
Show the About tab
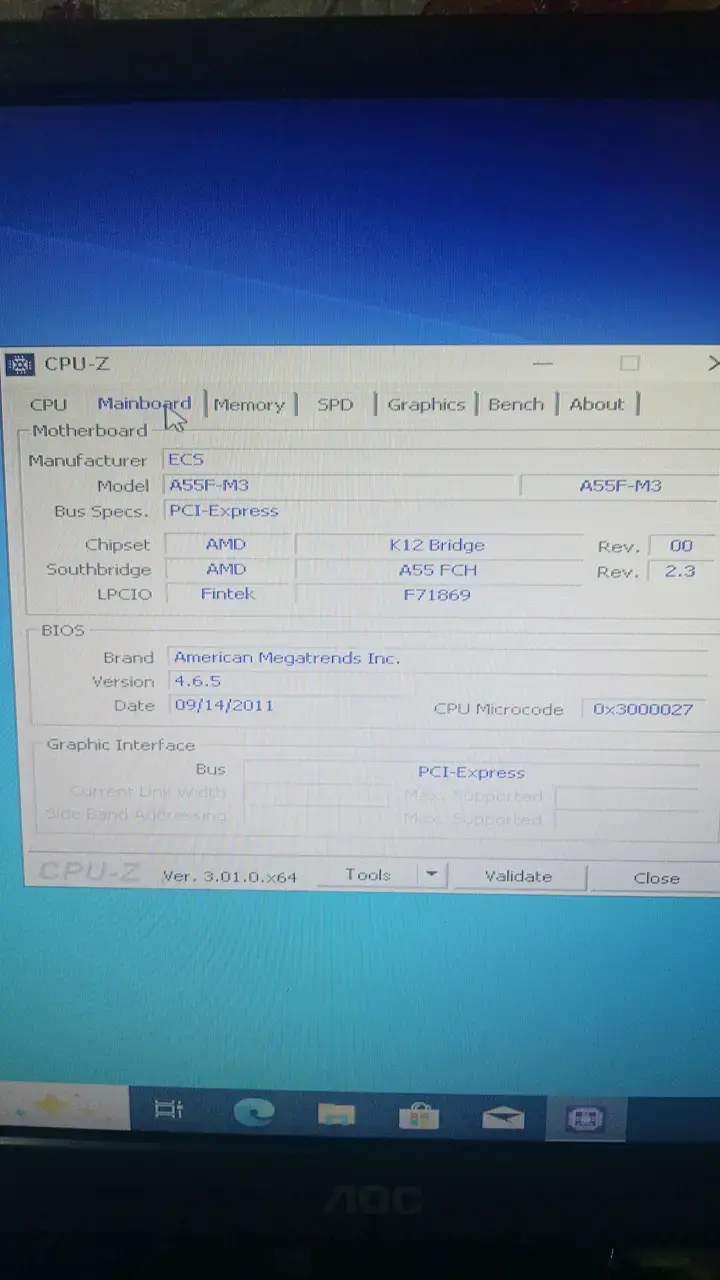click(x=597, y=405)
